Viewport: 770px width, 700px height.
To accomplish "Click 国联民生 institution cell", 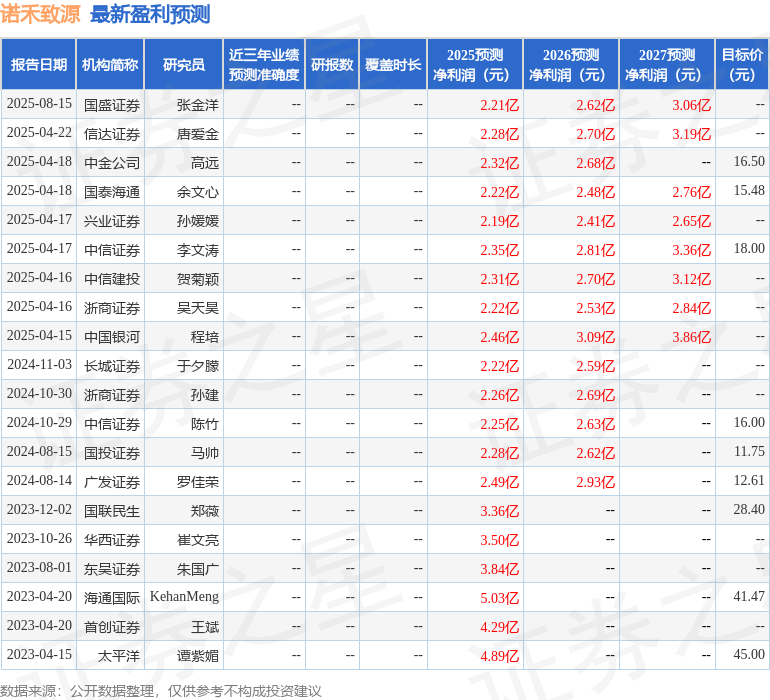I will (x=112, y=510).
